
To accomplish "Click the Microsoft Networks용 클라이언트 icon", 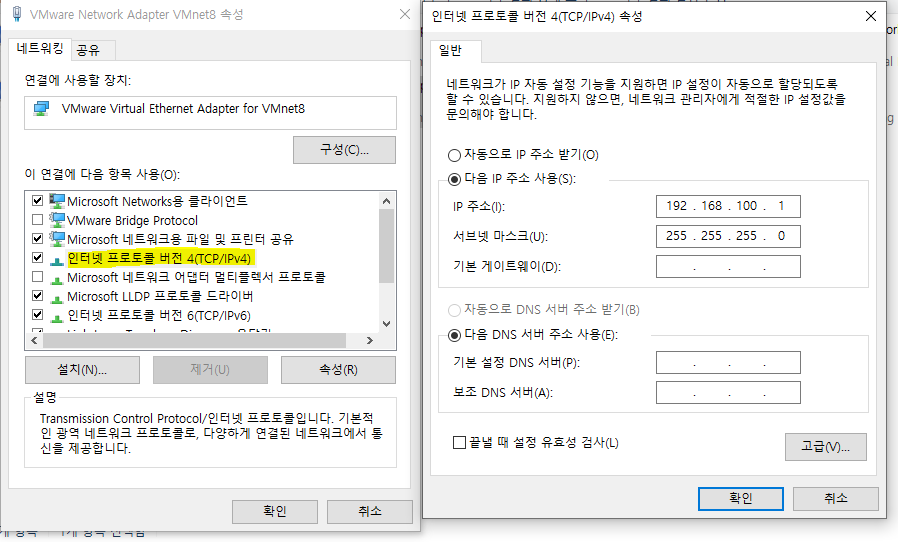I will [57, 201].
